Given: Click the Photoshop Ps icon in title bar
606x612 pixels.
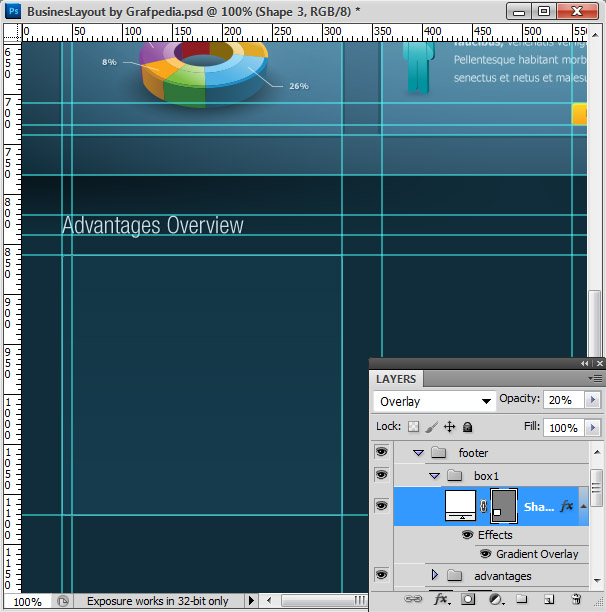Looking at the screenshot, I should click(13, 11).
